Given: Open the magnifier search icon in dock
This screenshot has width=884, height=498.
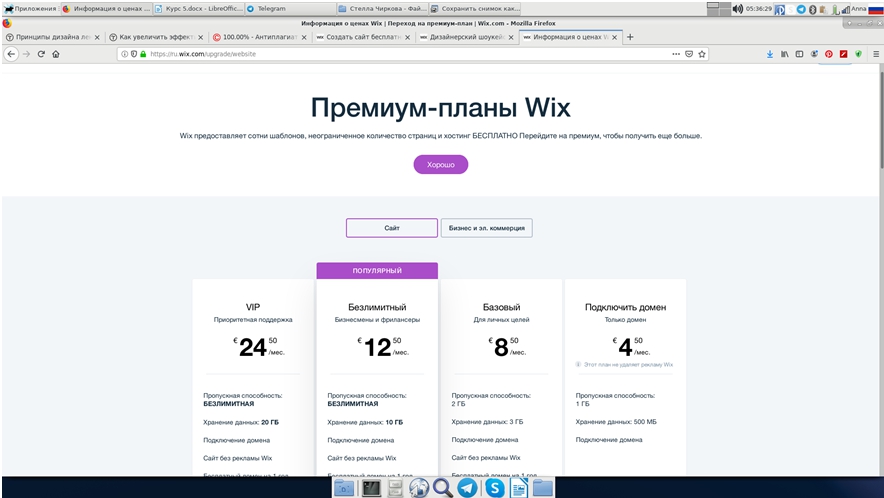Looking at the screenshot, I should click(x=442, y=488).
